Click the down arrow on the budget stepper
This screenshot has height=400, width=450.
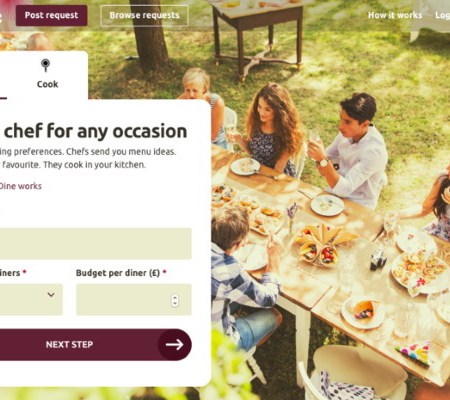point(175,304)
